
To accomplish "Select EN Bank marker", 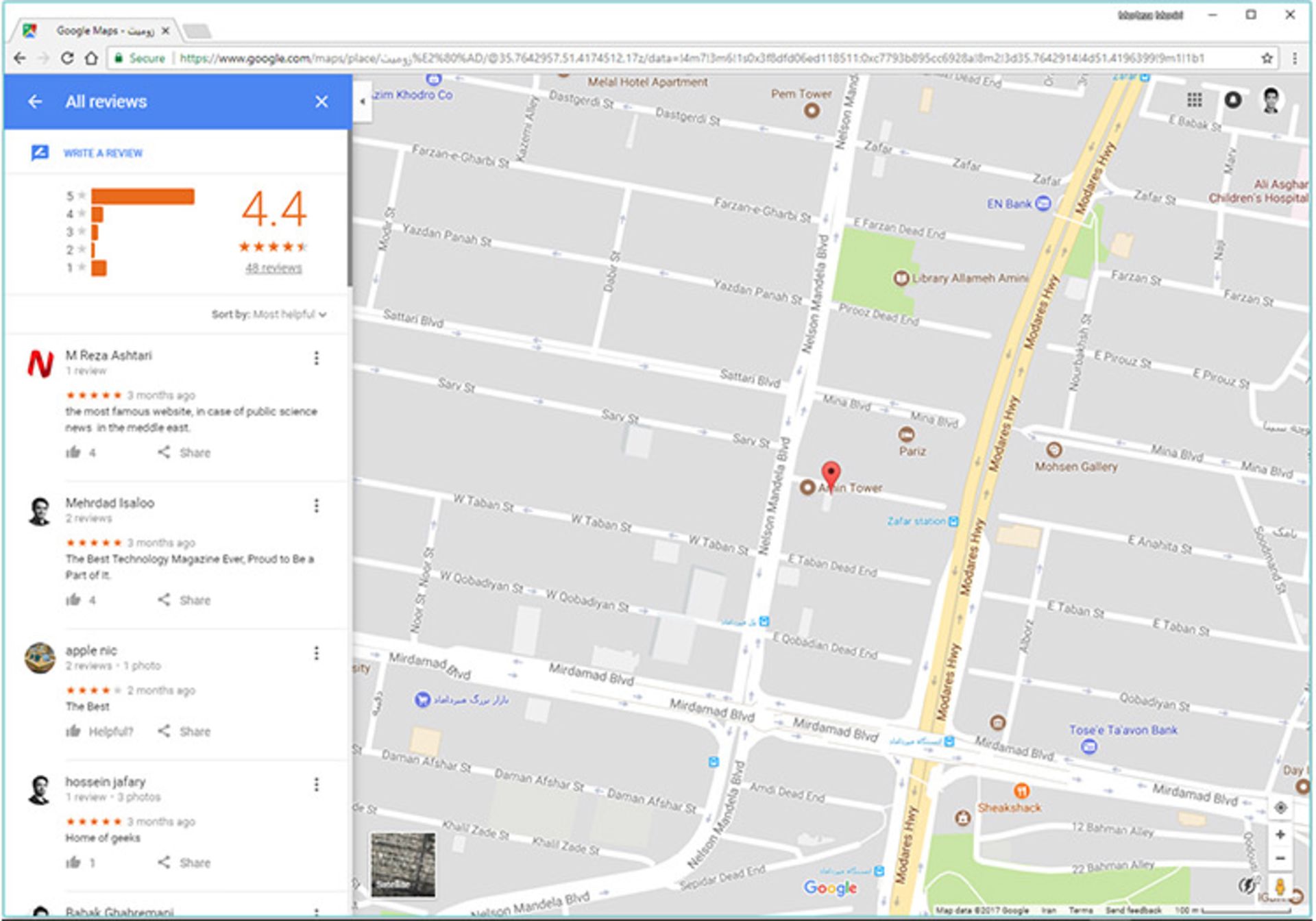I will point(1043,204).
